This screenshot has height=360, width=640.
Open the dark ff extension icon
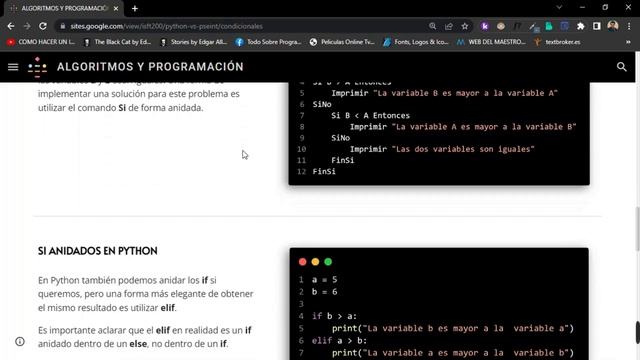click(x=517, y=26)
